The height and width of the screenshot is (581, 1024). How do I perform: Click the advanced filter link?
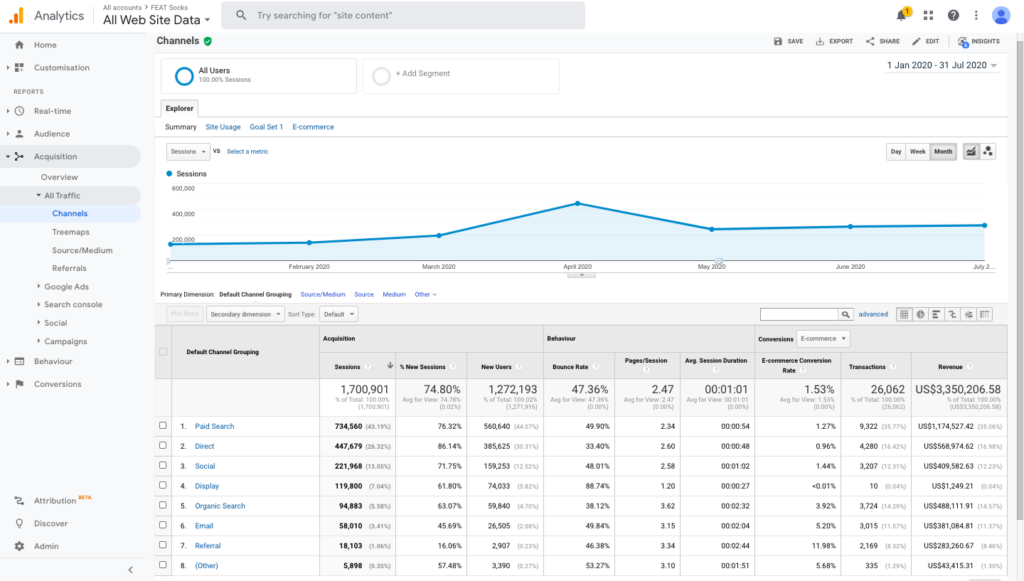[873, 315]
